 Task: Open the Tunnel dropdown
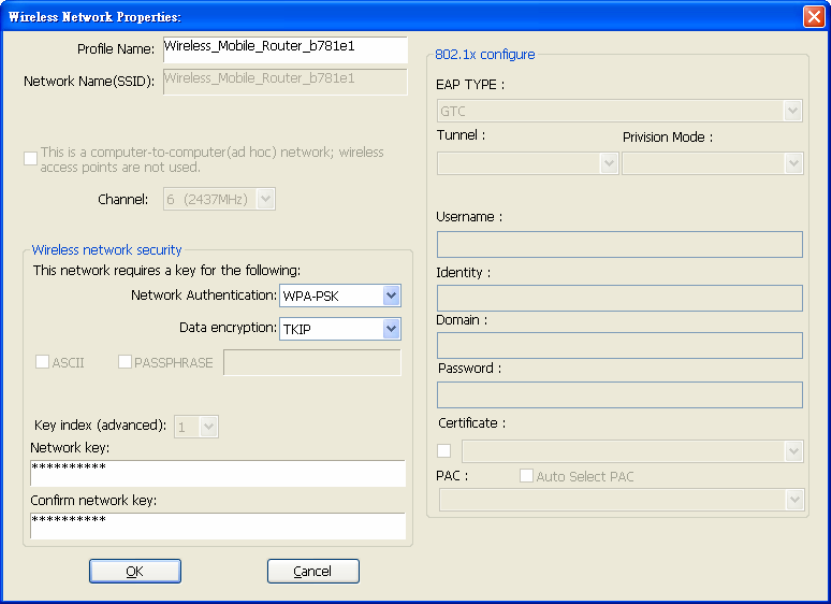[527, 163]
